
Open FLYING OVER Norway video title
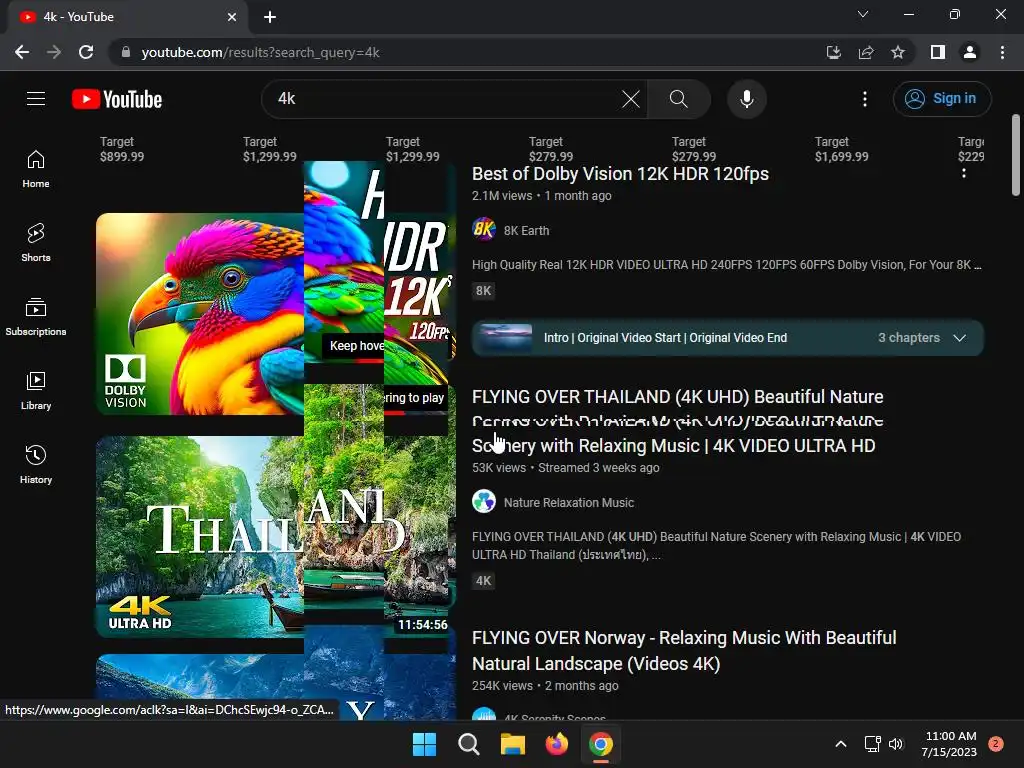(x=684, y=650)
